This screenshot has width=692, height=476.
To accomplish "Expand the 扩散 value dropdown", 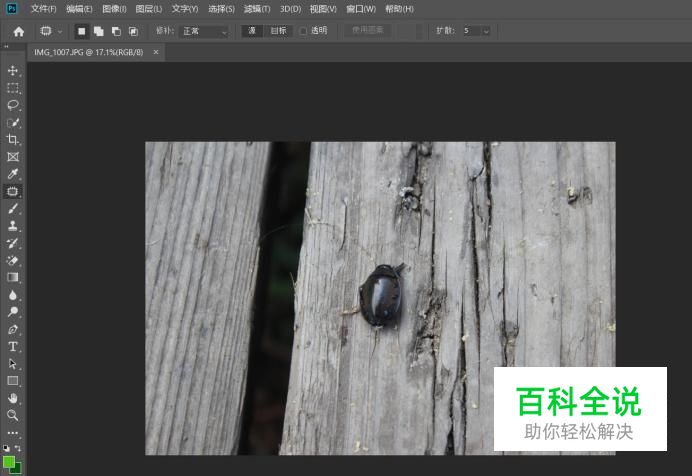I will [486, 31].
